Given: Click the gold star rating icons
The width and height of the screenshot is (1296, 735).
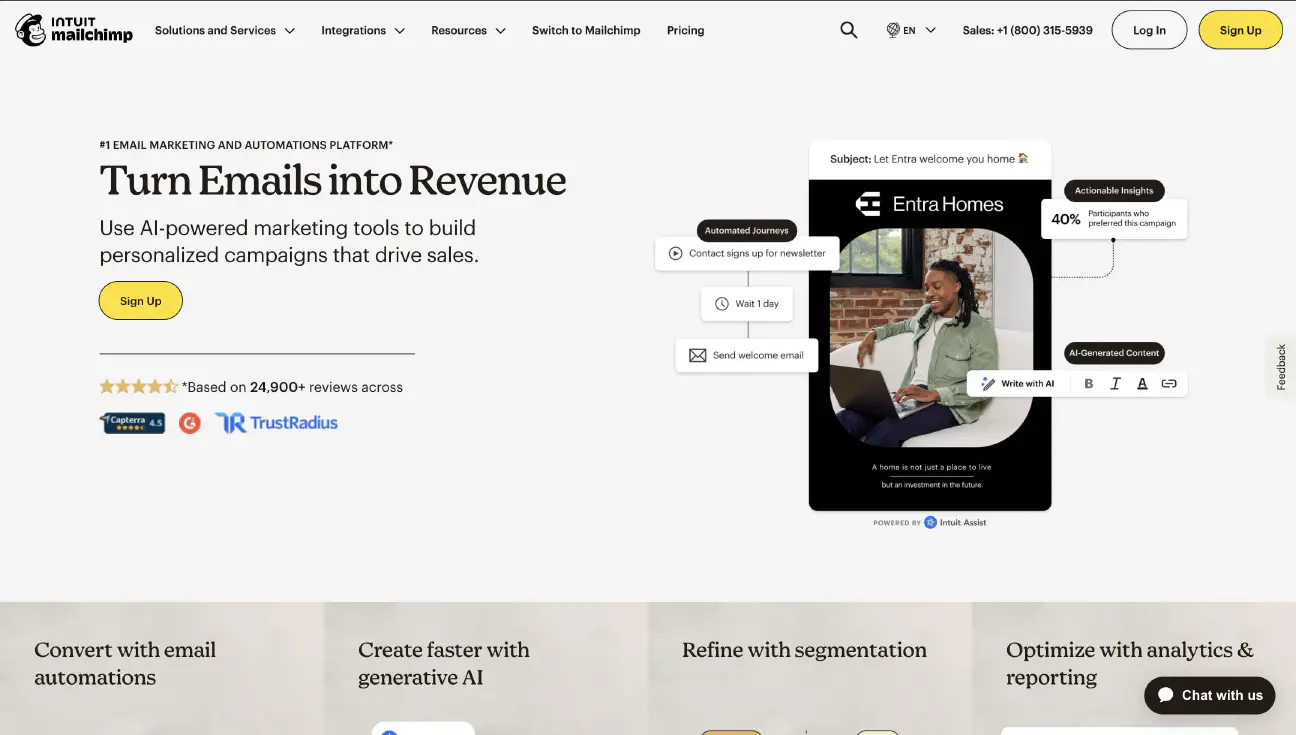Looking at the screenshot, I should click(x=139, y=387).
